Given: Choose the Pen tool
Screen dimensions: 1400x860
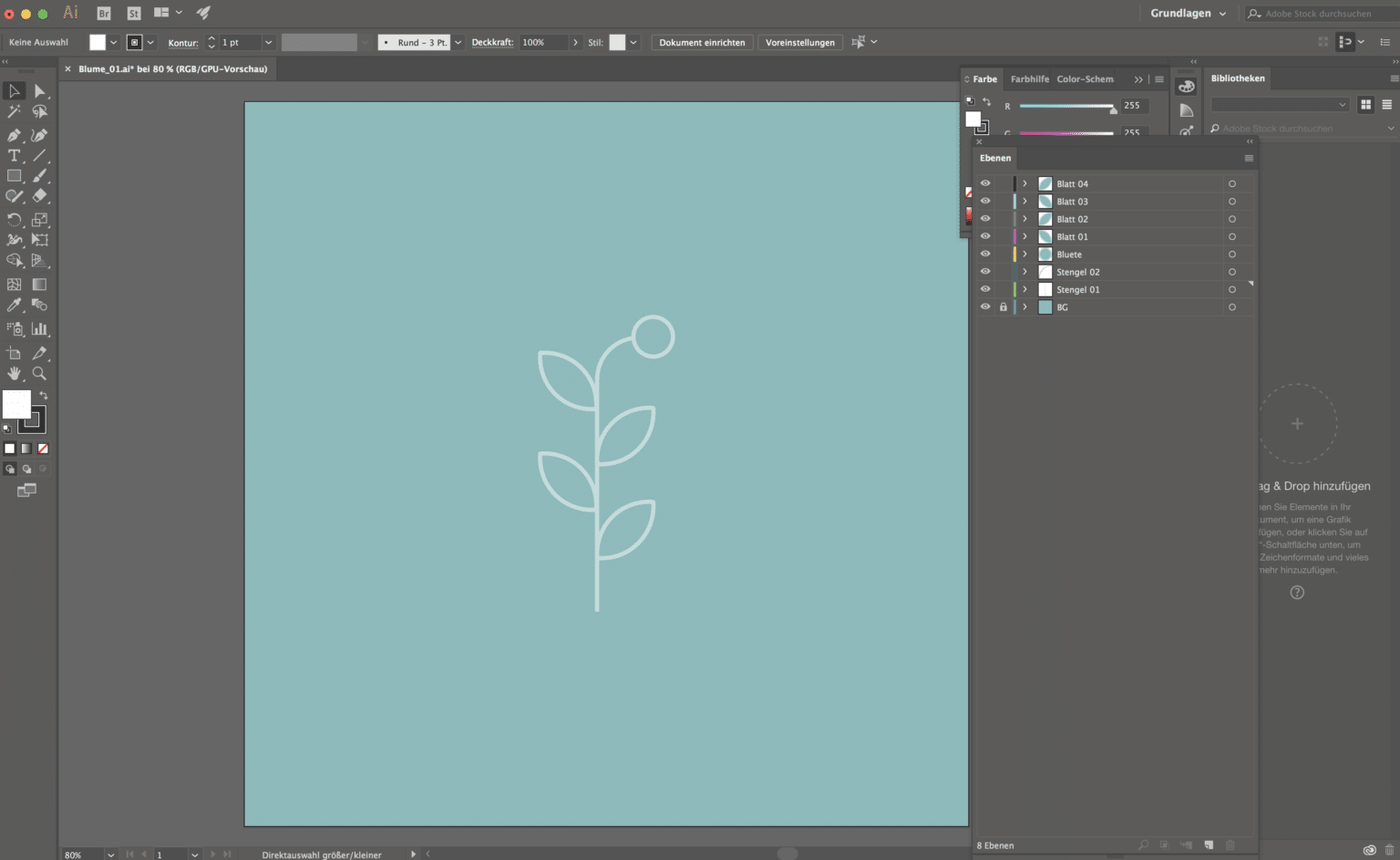Looking at the screenshot, I should [x=14, y=133].
